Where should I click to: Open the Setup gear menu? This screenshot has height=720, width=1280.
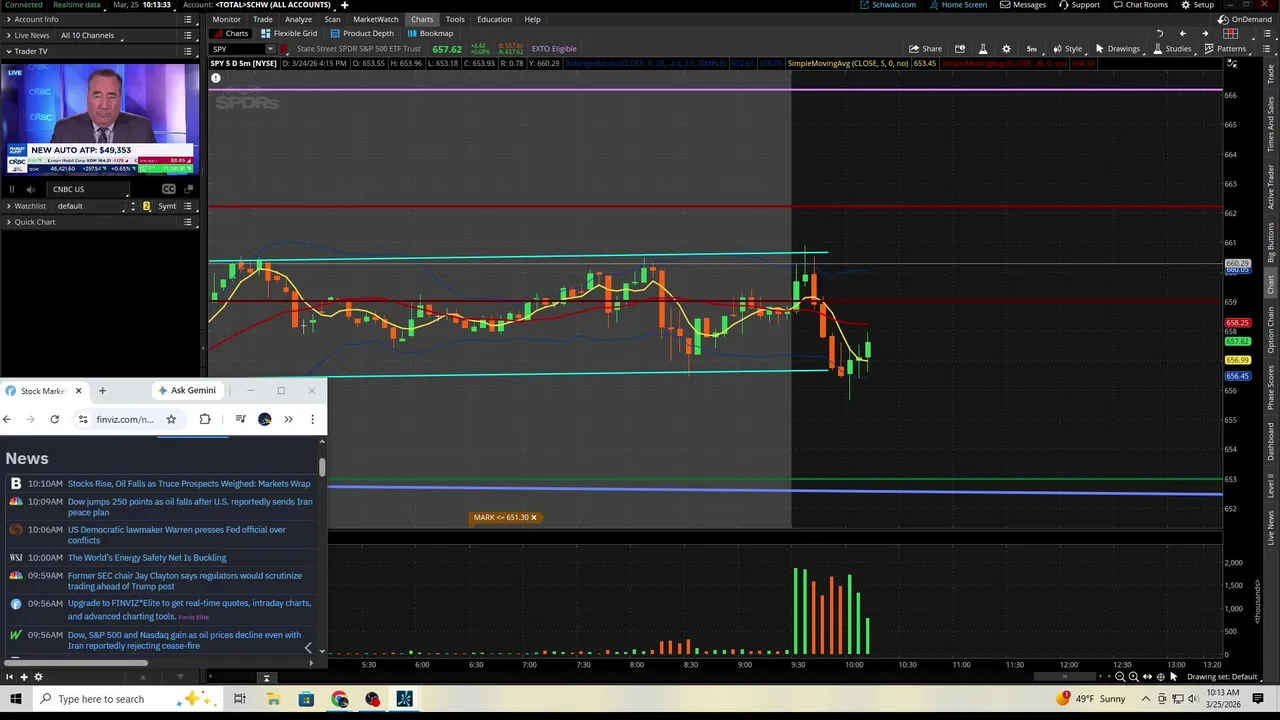(1198, 5)
